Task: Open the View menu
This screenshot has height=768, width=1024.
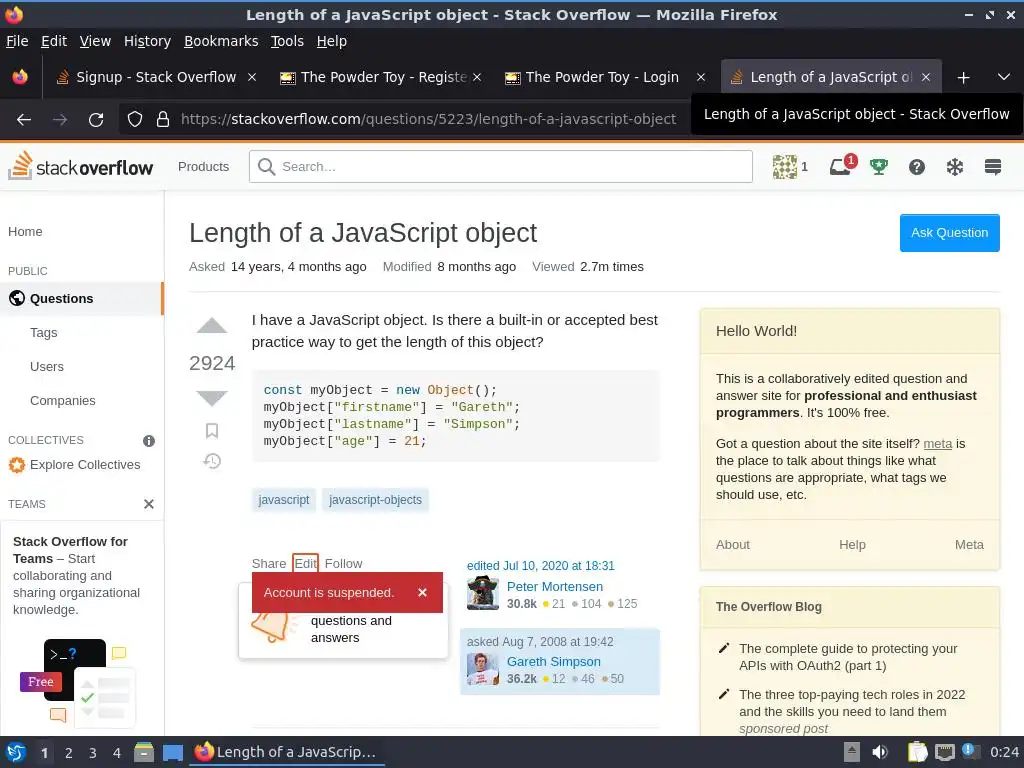Action: [95, 41]
